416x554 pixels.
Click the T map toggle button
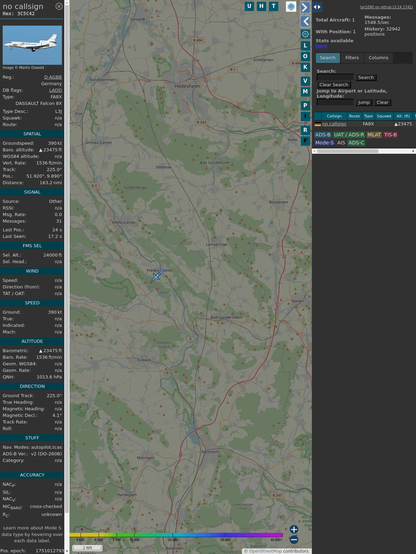pos(273,6)
